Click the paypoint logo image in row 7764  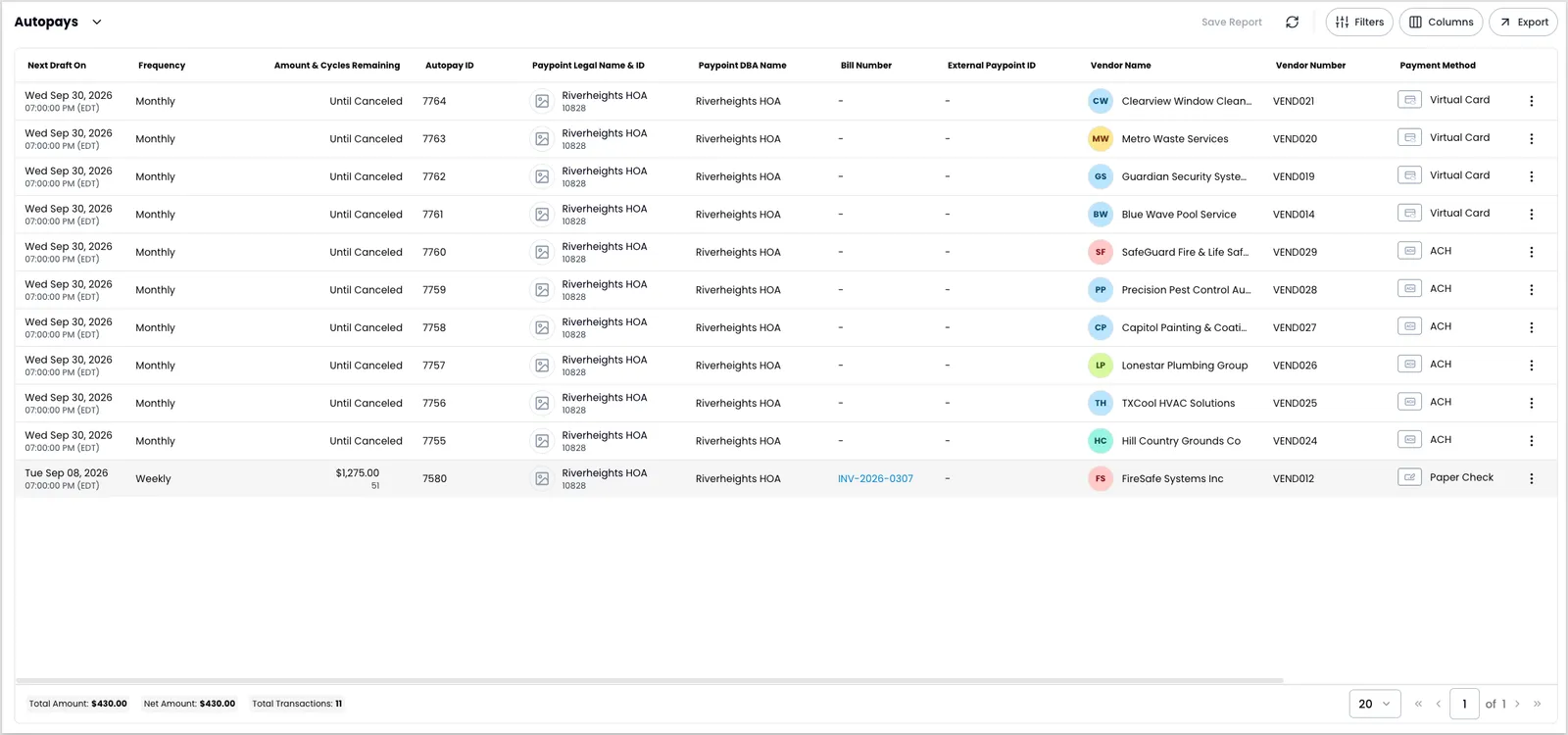point(542,101)
